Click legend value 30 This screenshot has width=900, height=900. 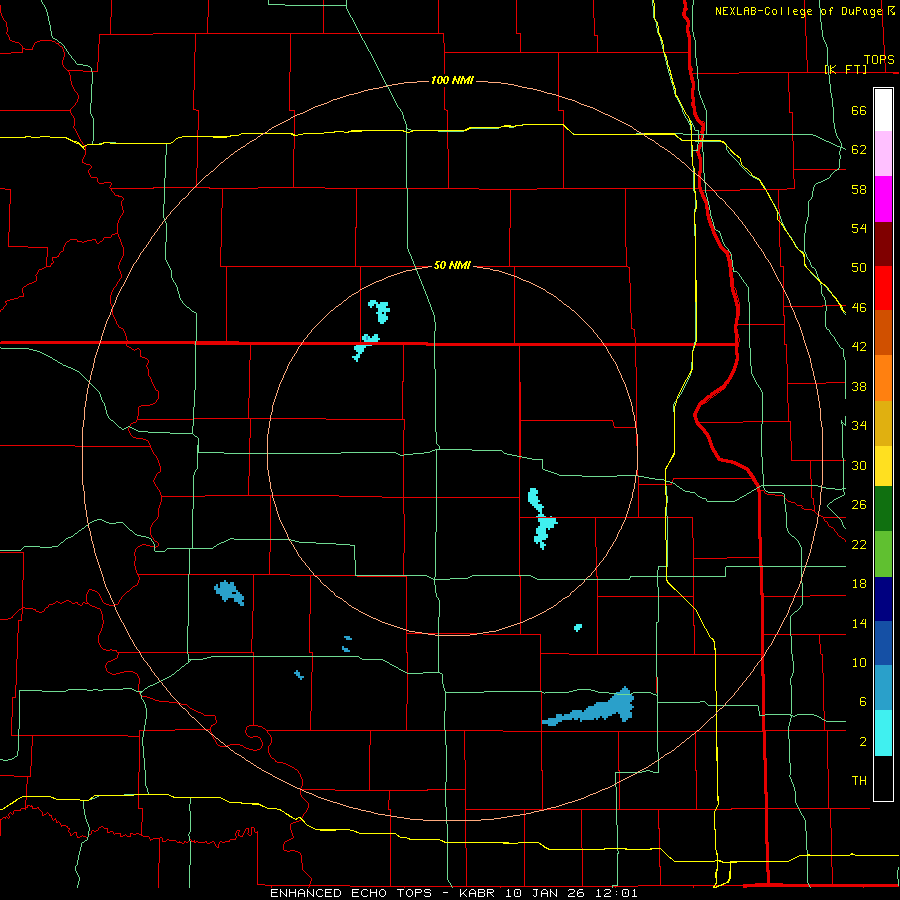pyautogui.click(x=859, y=465)
